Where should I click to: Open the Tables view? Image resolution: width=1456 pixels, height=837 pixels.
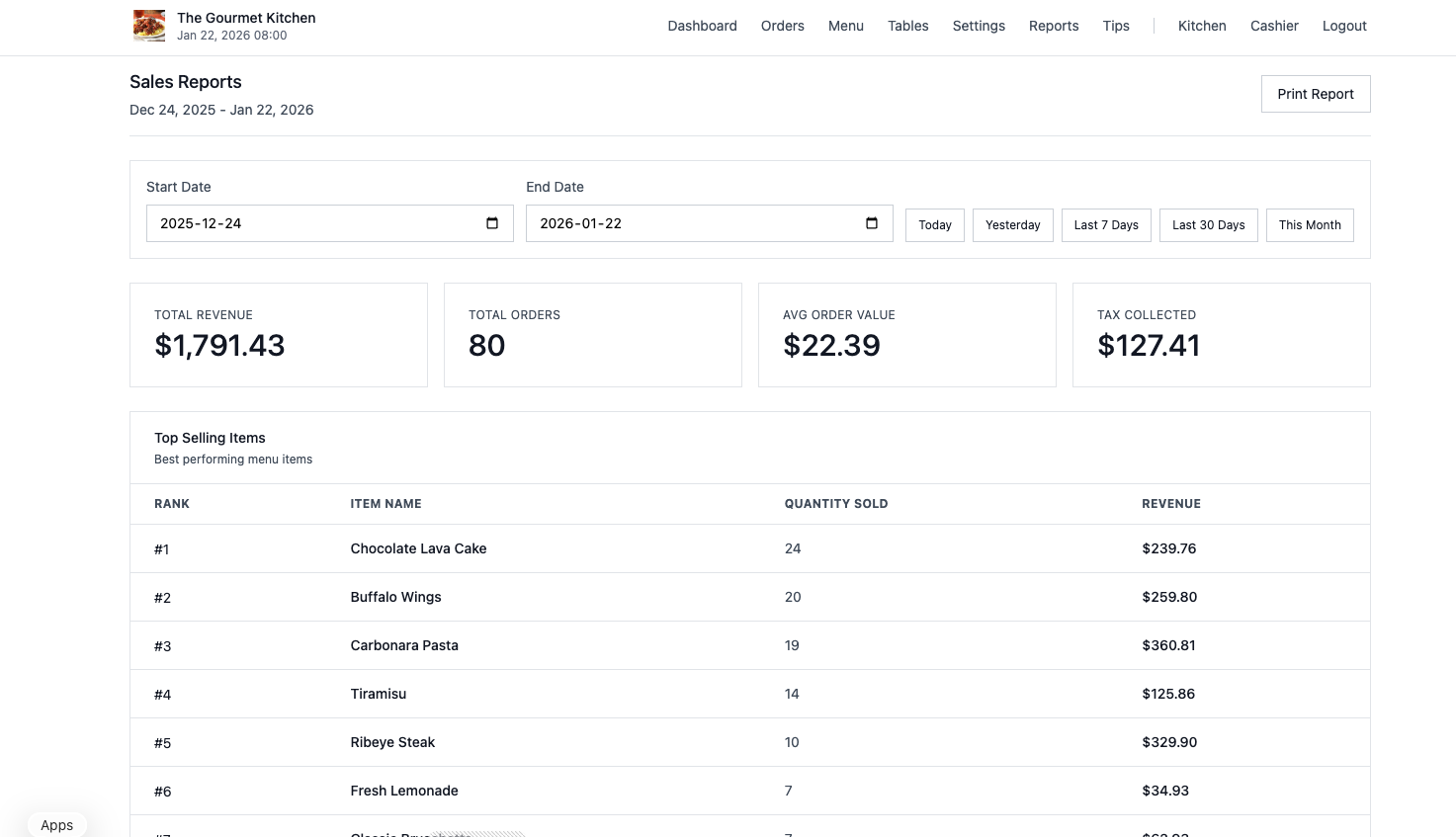(907, 26)
